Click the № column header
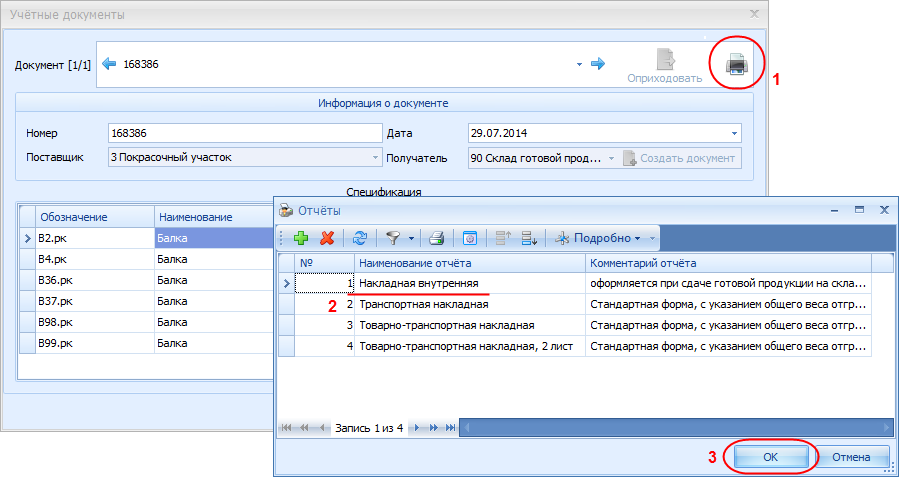Viewport: 899px width, 477px height. coord(325,263)
